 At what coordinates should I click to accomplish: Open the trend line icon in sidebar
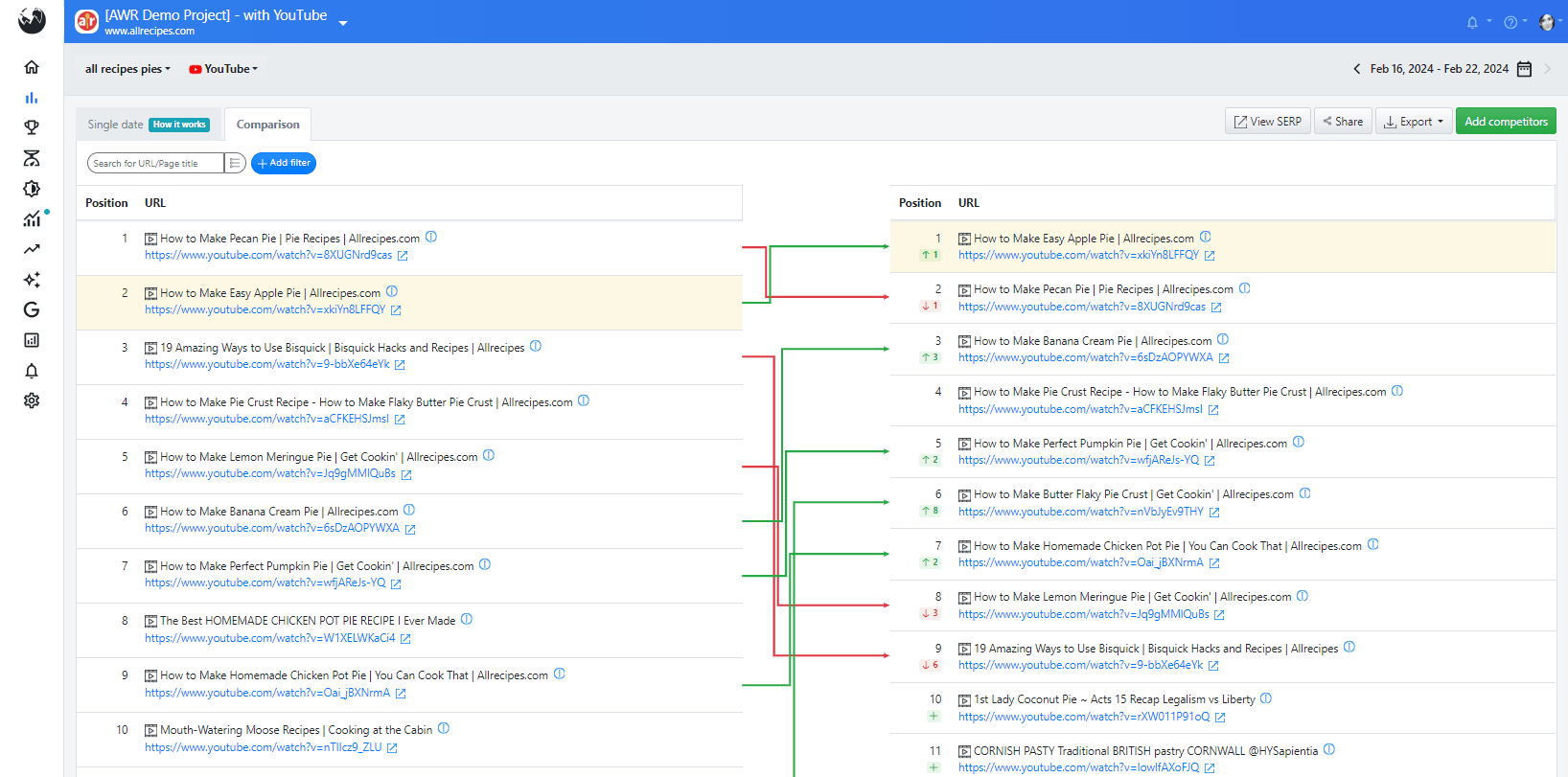32,249
